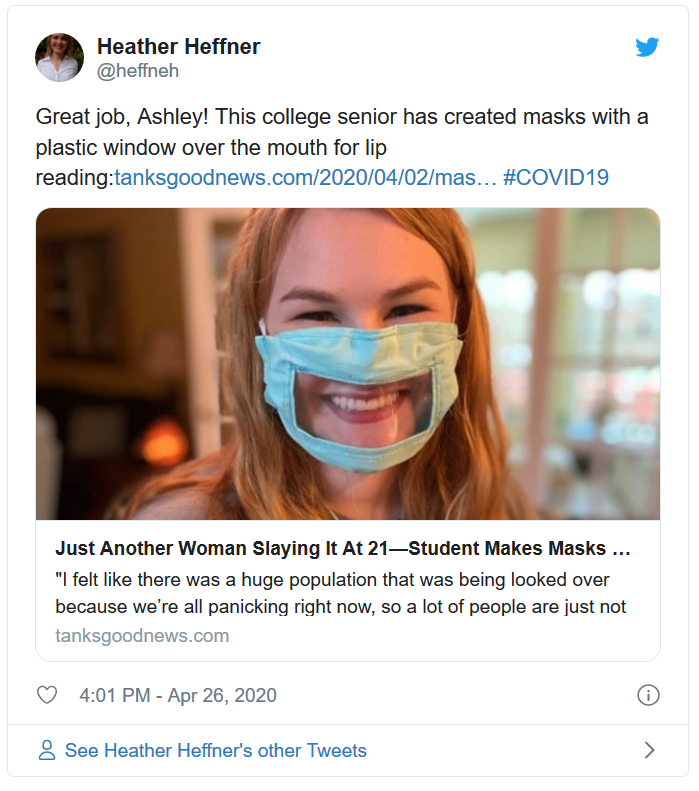
Task: Open the 4:01 PM - Apr 26, 2020 timestamp
Action: click(x=178, y=695)
